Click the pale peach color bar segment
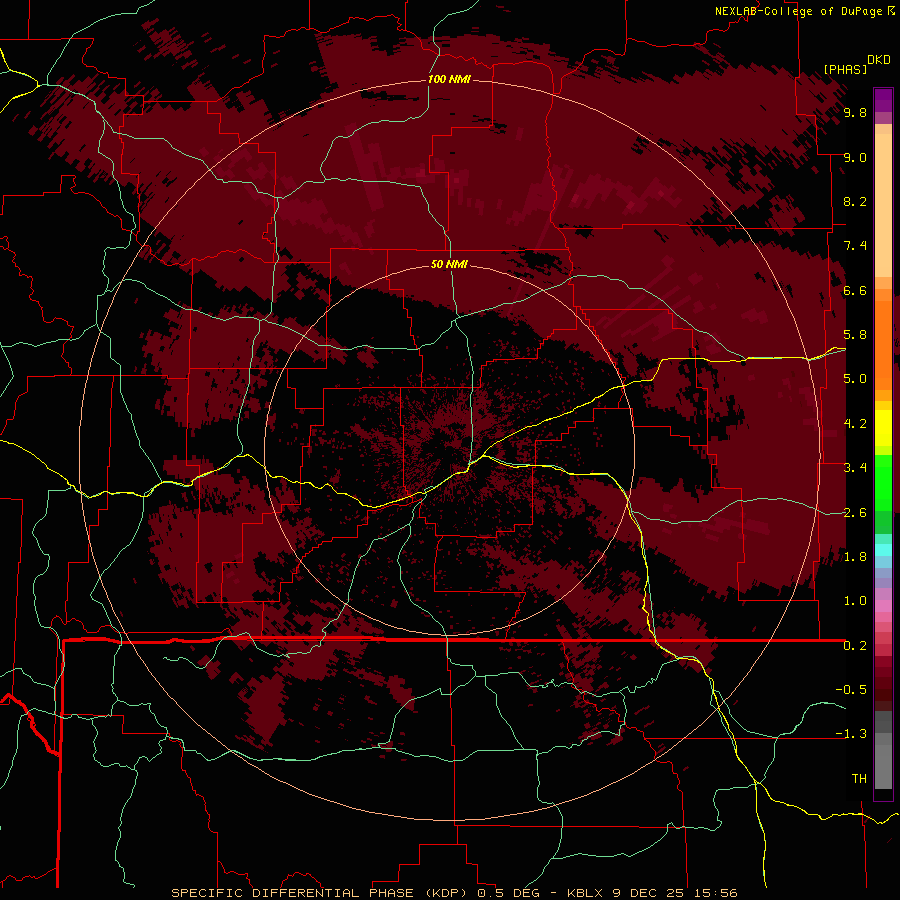The width and height of the screenshot is (900, 900). coord(883,205)
